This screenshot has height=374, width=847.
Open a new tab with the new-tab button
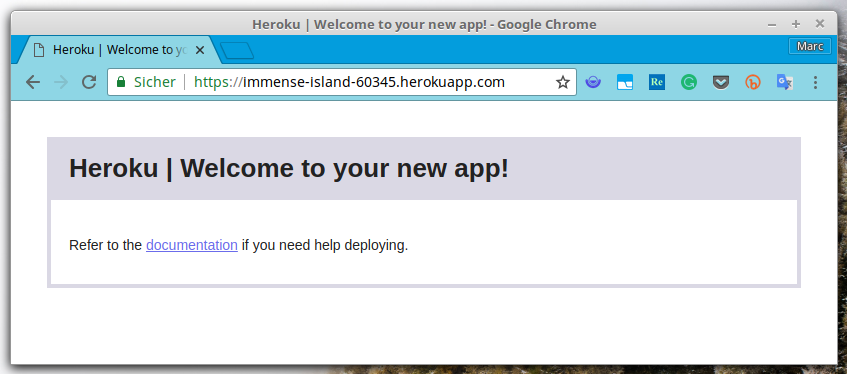point(237,51)
